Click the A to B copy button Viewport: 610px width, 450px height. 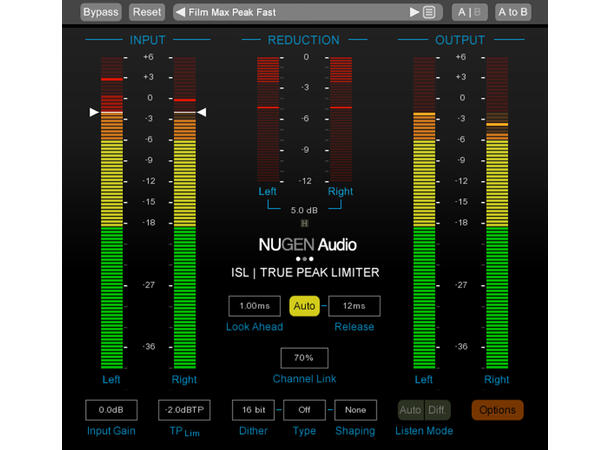point(513,12)
